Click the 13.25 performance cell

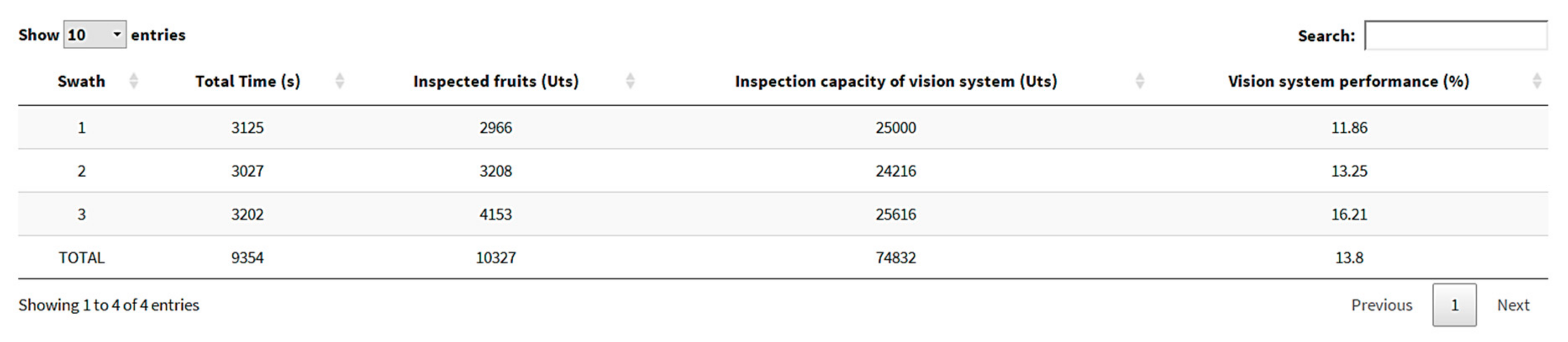[1349, 171]
